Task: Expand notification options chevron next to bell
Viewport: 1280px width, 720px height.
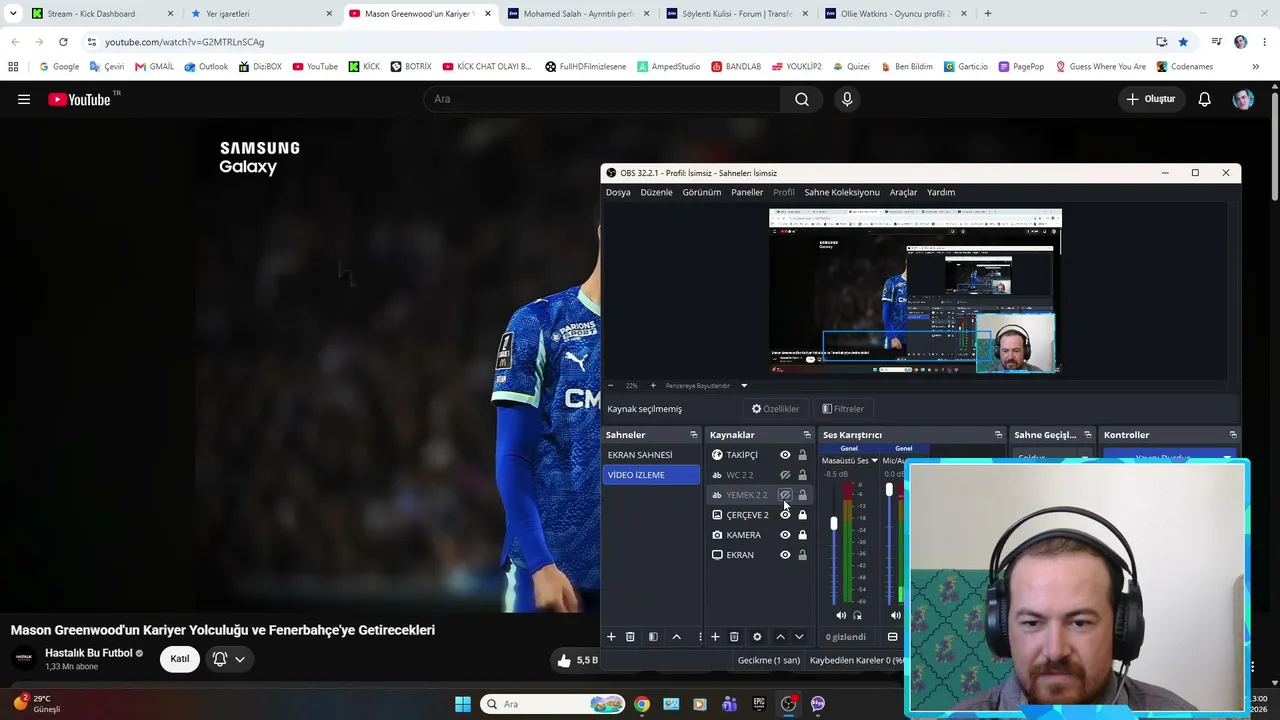Action: [x=240, y=659]
